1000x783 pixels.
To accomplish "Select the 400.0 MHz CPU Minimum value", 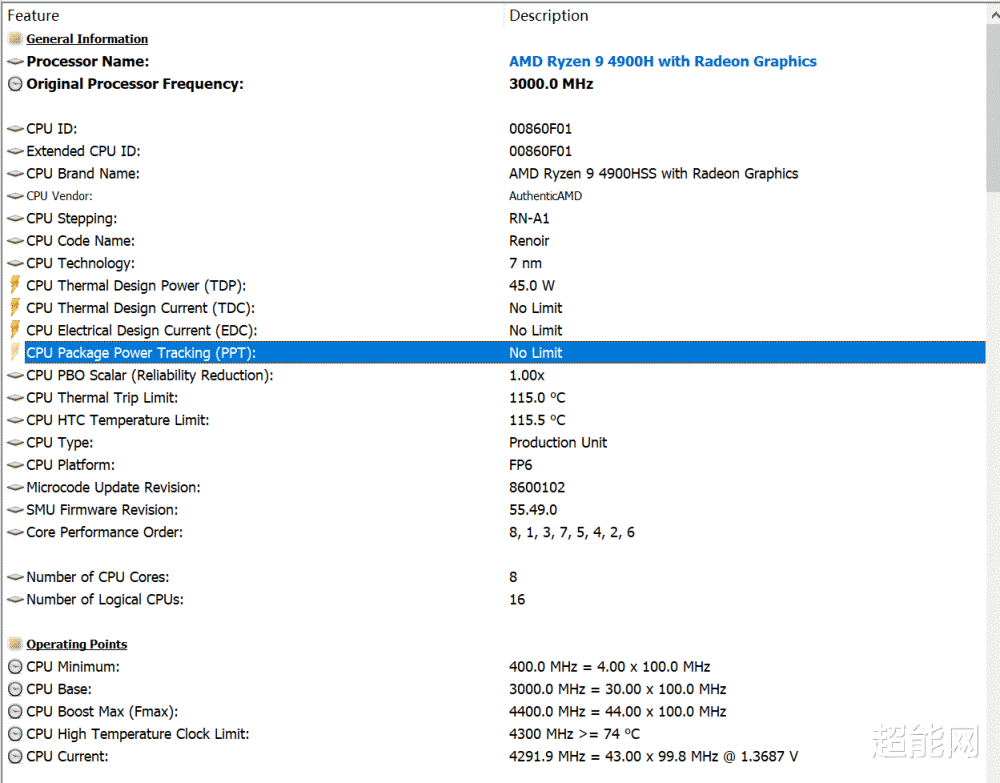I will (x=609, y=667).
